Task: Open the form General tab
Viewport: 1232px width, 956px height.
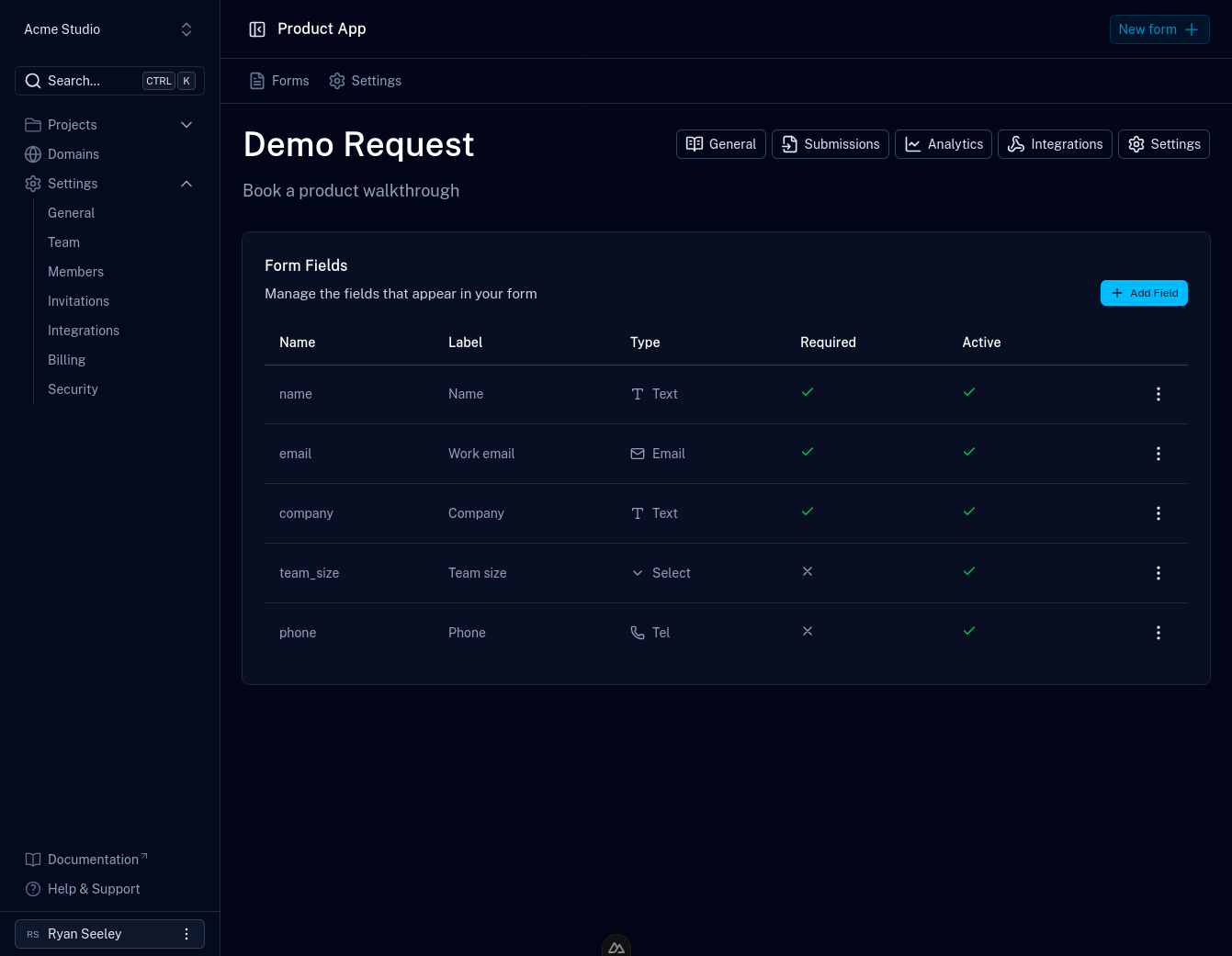Action: tap(721, 144)
